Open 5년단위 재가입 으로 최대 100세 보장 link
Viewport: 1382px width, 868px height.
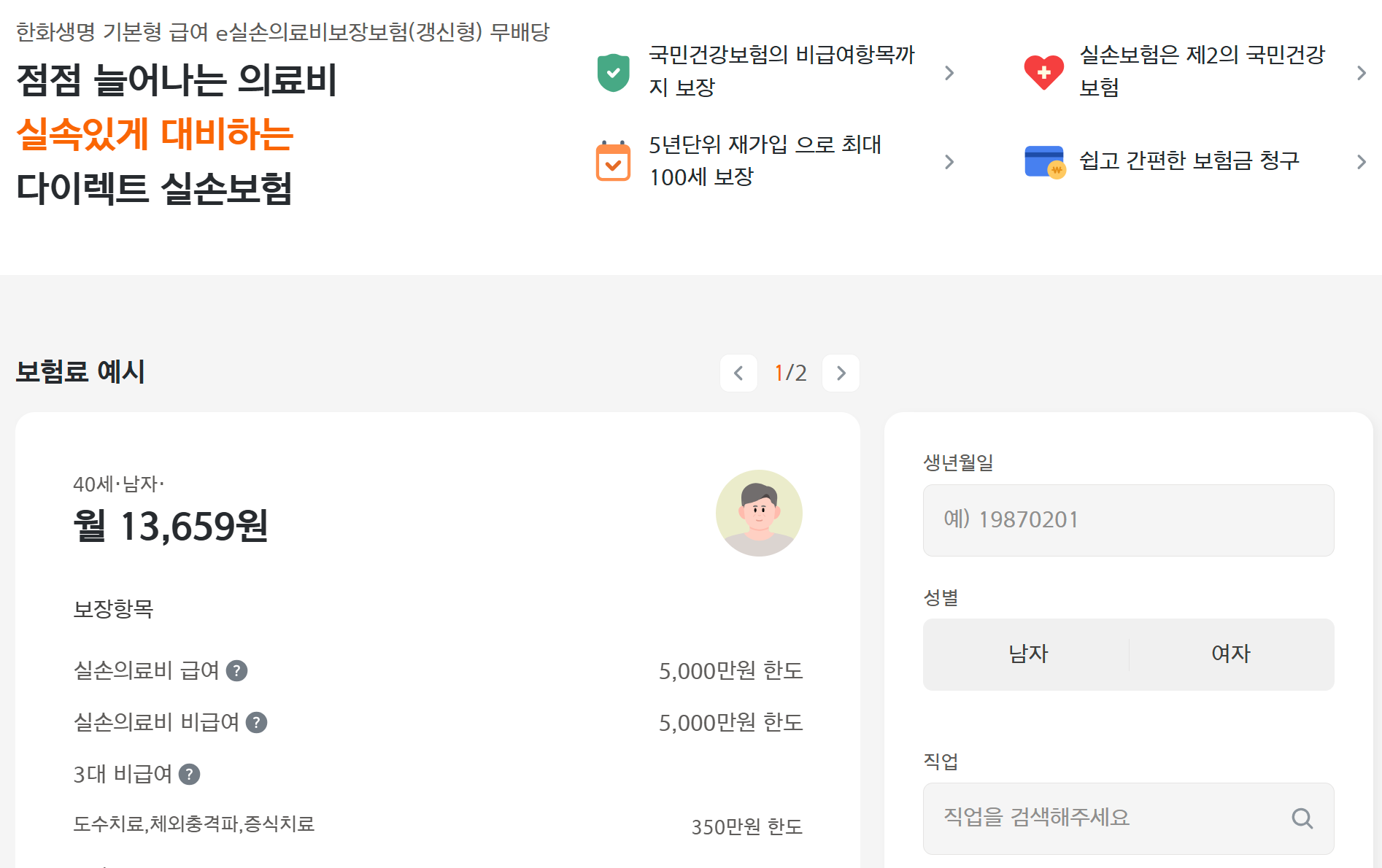click(x=765, y=160)
